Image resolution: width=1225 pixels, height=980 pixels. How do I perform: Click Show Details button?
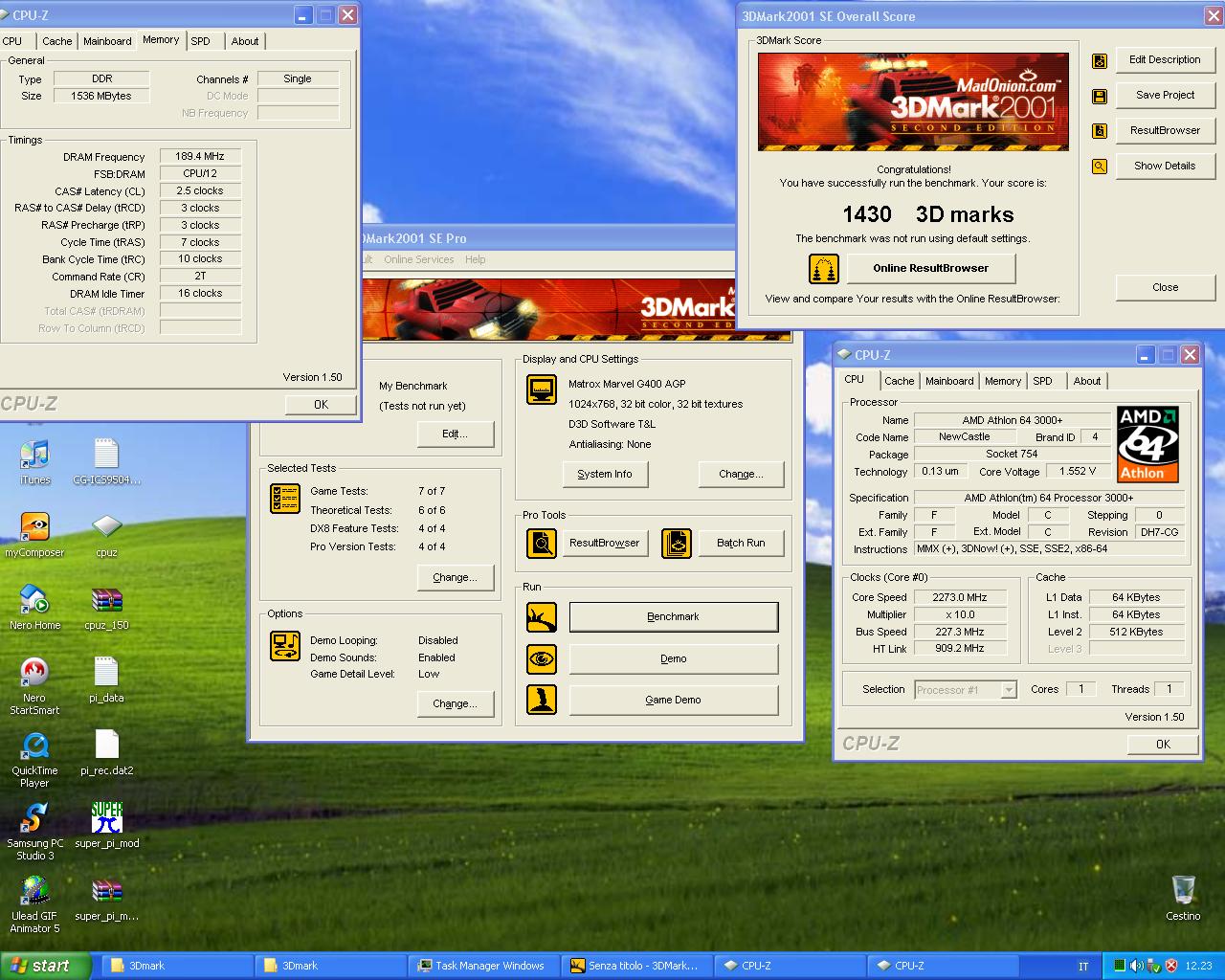[x=1165, y=166]
